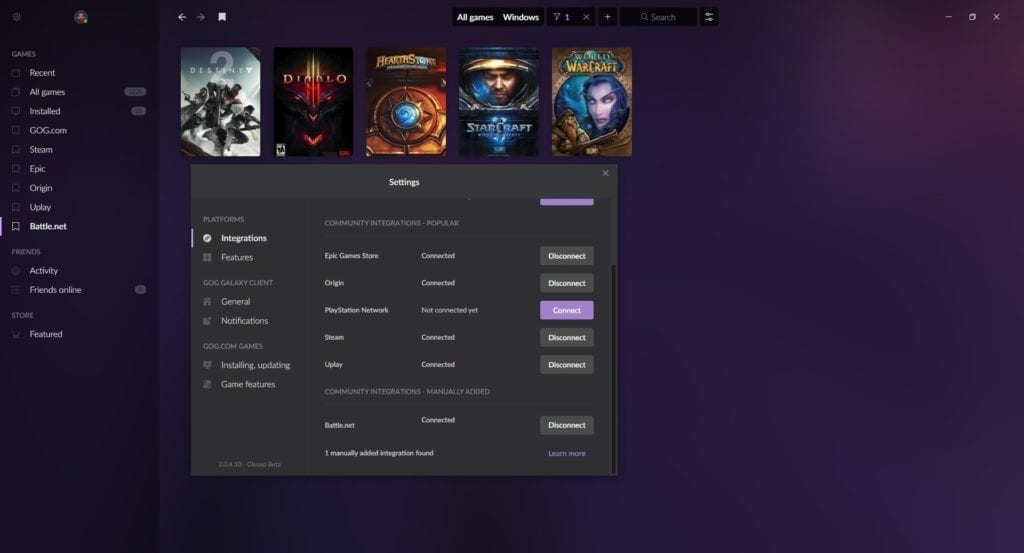Open the Diablo III game cover
Screen dimensions: 1024x553
(x=313, y=102)
